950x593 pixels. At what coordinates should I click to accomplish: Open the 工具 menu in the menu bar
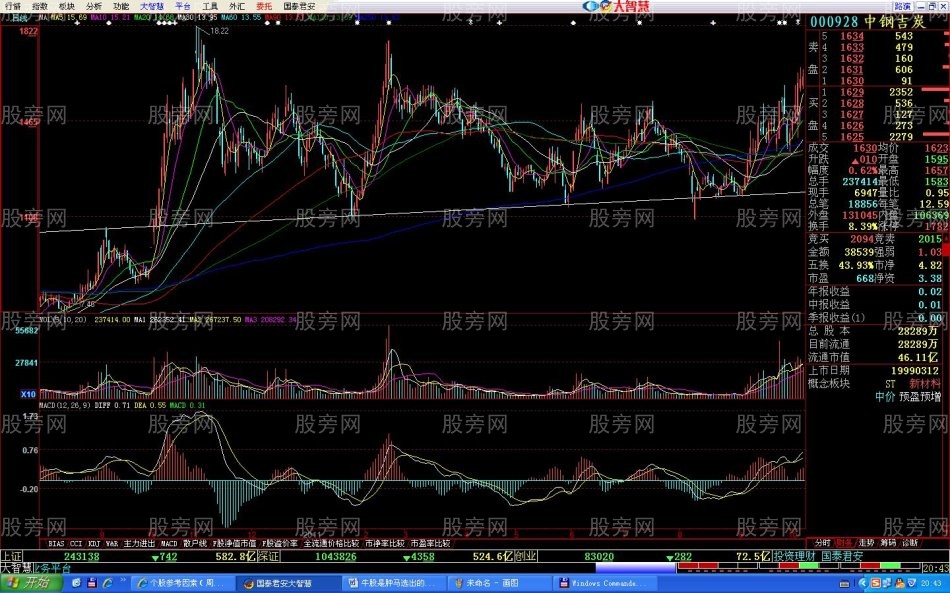209,6
